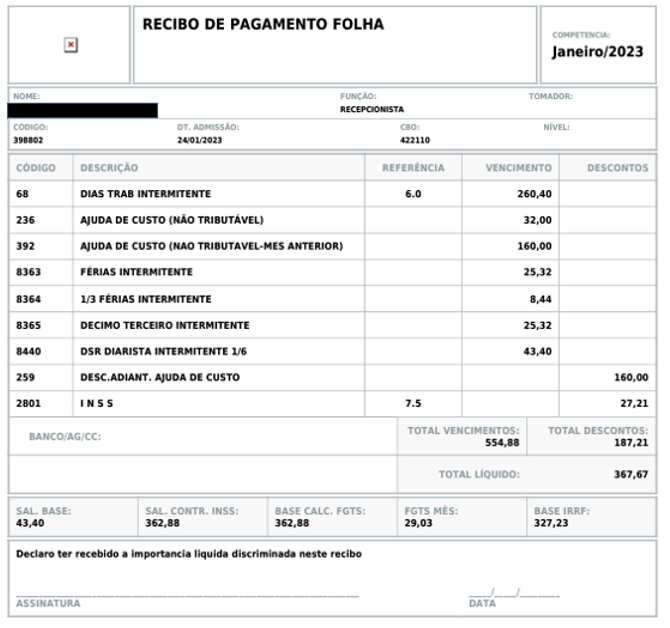
Task: Click the DATA date line
Action: coord(514,593)
